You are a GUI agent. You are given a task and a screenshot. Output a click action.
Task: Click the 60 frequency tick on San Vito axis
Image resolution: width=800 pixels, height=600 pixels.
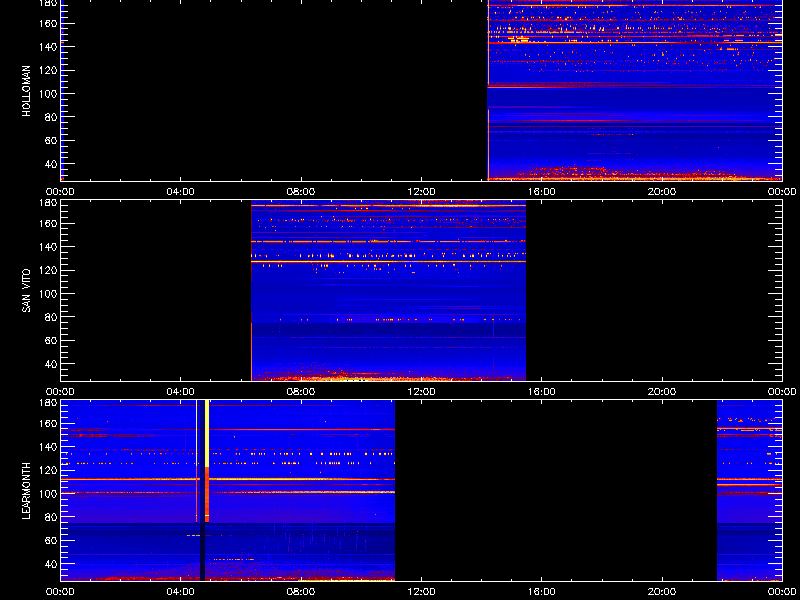(51, 340)
